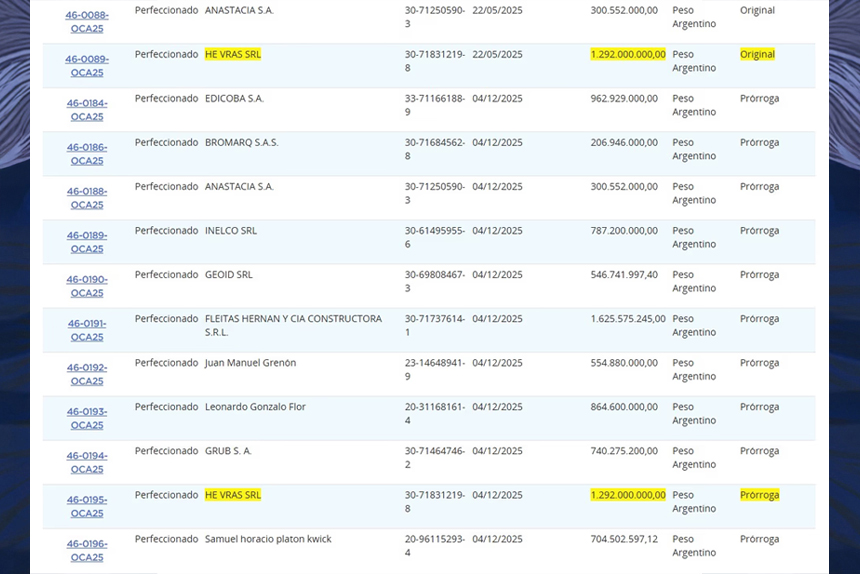Click supplier name Juan Manuel Grenón
Image resolution: width=860 pixels, height=574 pixels.
(x=250, y=363)
